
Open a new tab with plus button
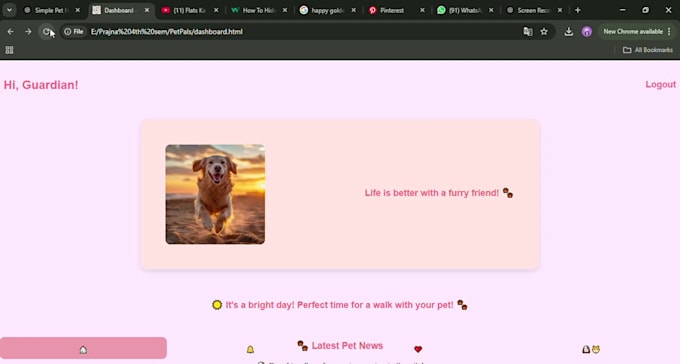coord(578,10)
